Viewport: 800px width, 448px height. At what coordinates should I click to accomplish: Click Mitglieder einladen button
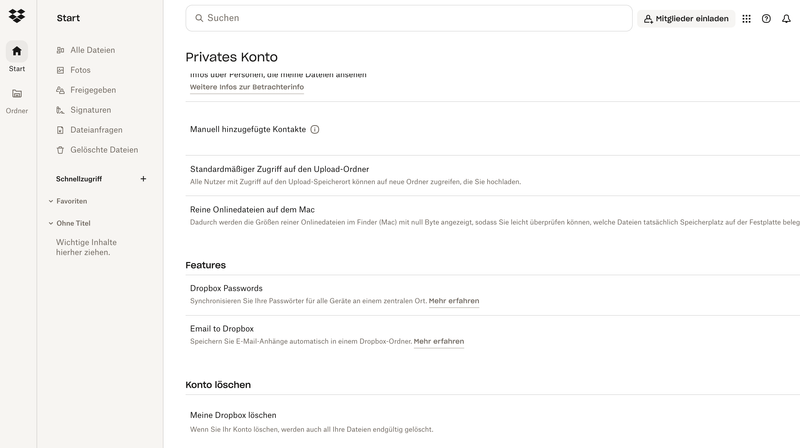click(x=685, y=18)
